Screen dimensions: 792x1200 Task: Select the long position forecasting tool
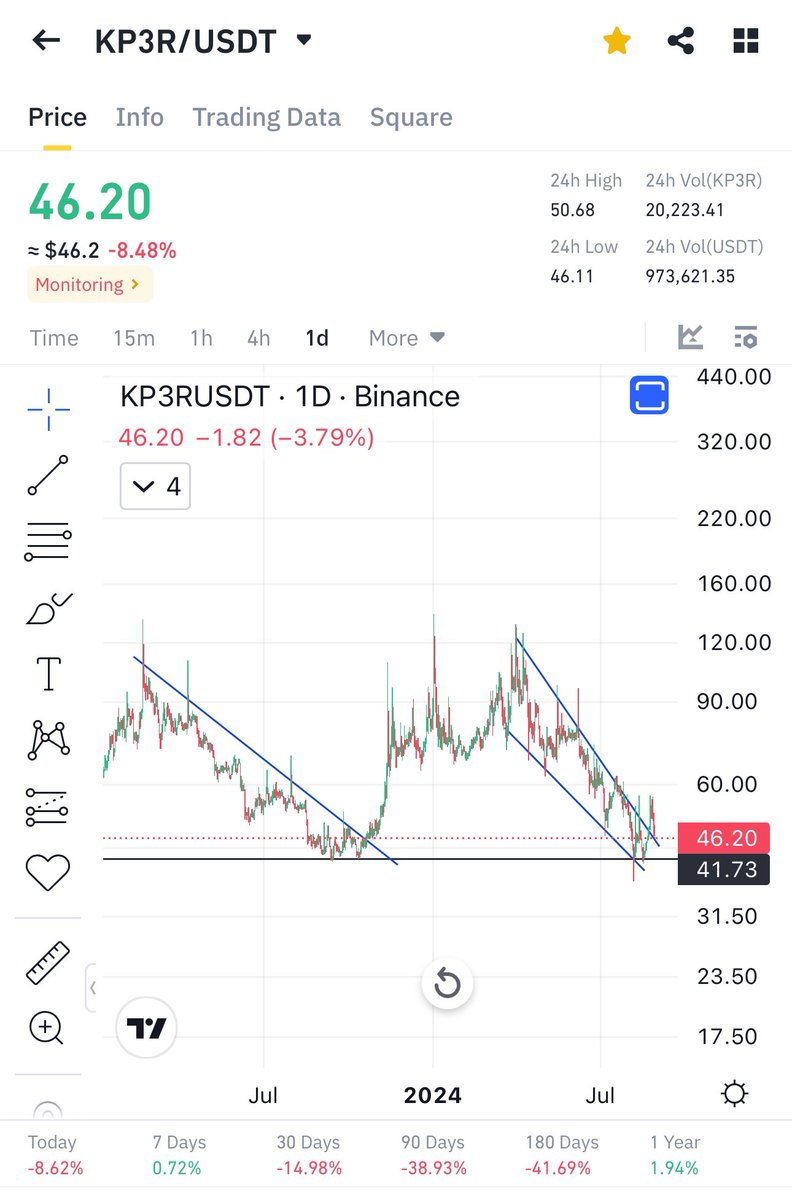click(48, 807)
